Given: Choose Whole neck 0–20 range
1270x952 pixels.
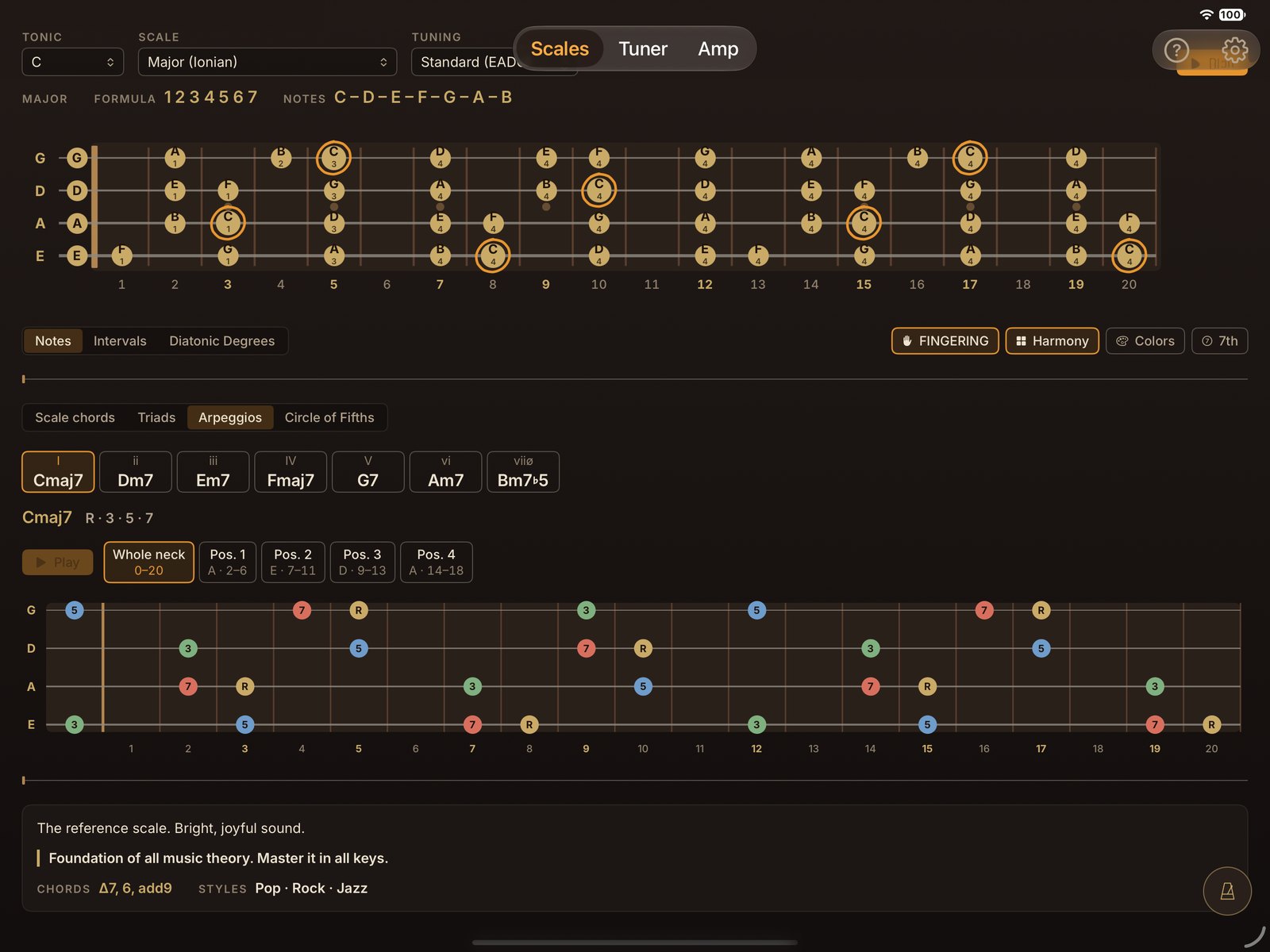Looking at the screenshot, I should 148,562.
